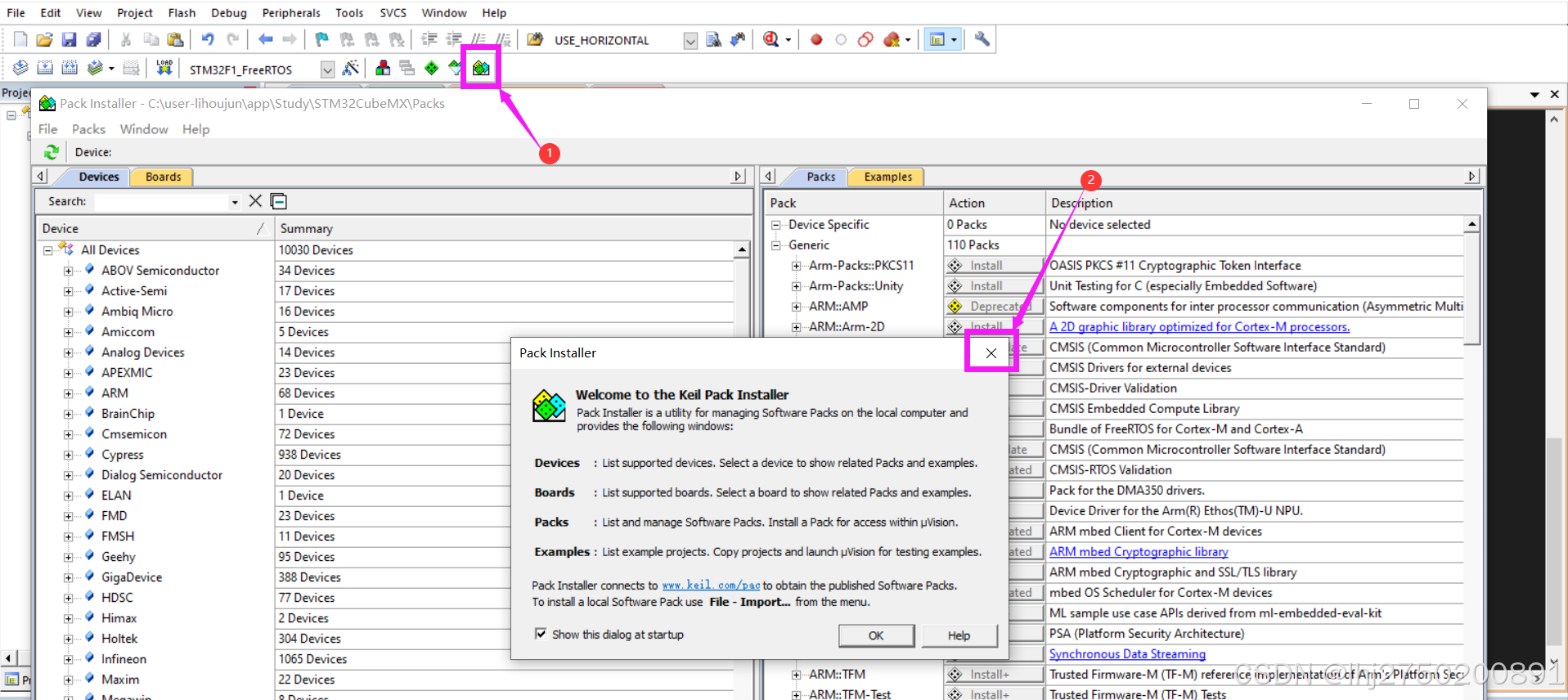Switch to the Examples tab
The height and width of the screenshot is (700, 1568).
[x=887, y=177]
